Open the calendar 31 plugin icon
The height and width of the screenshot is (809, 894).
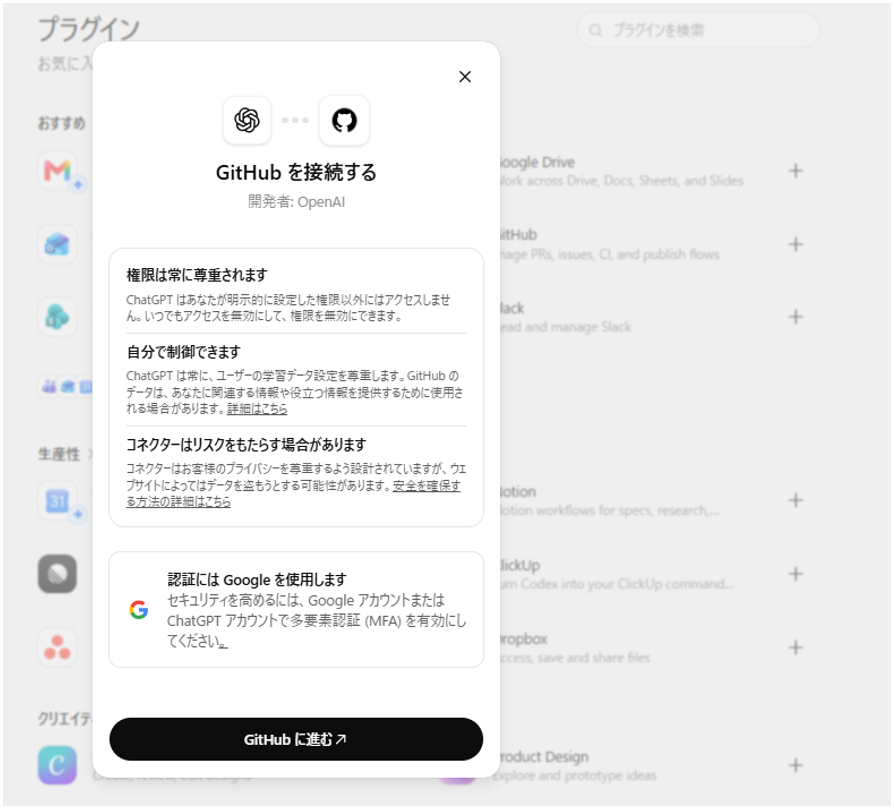(58, 501)
